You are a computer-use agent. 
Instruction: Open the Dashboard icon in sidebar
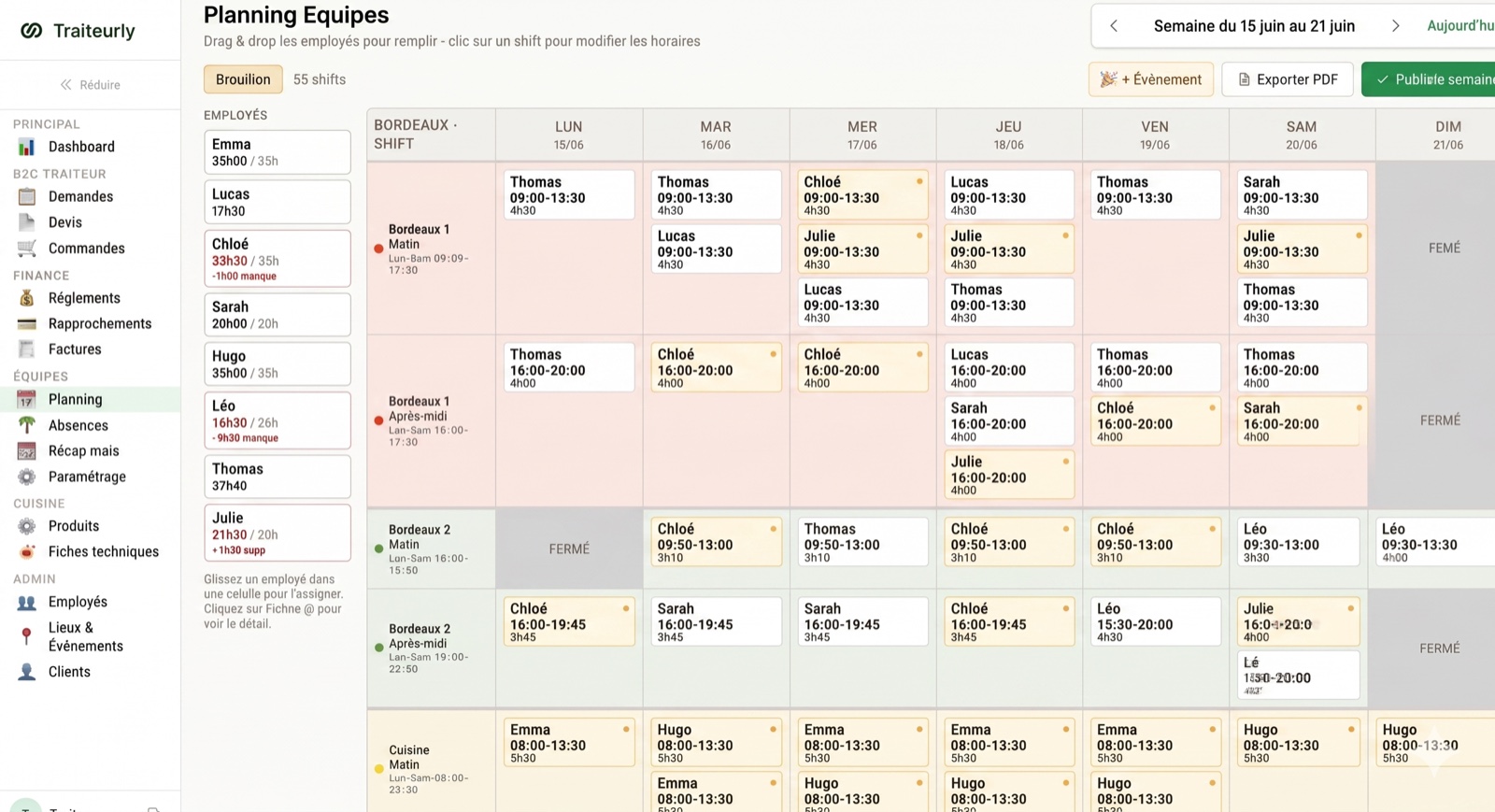coord(26,147)
